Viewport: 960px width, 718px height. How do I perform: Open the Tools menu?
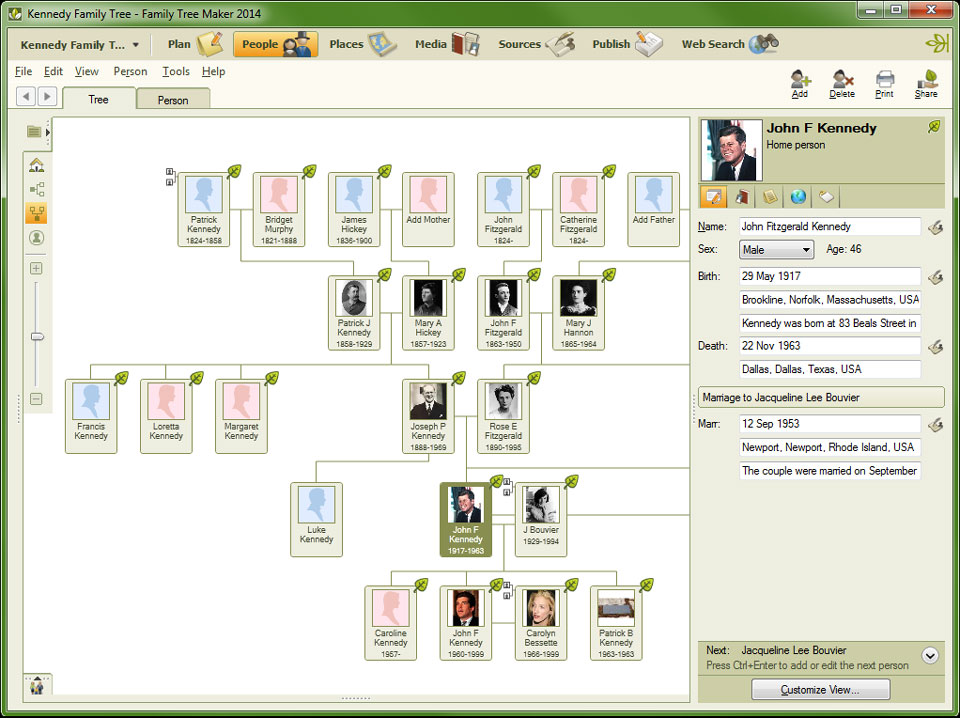pyautogui.click(x=176, y=71)
